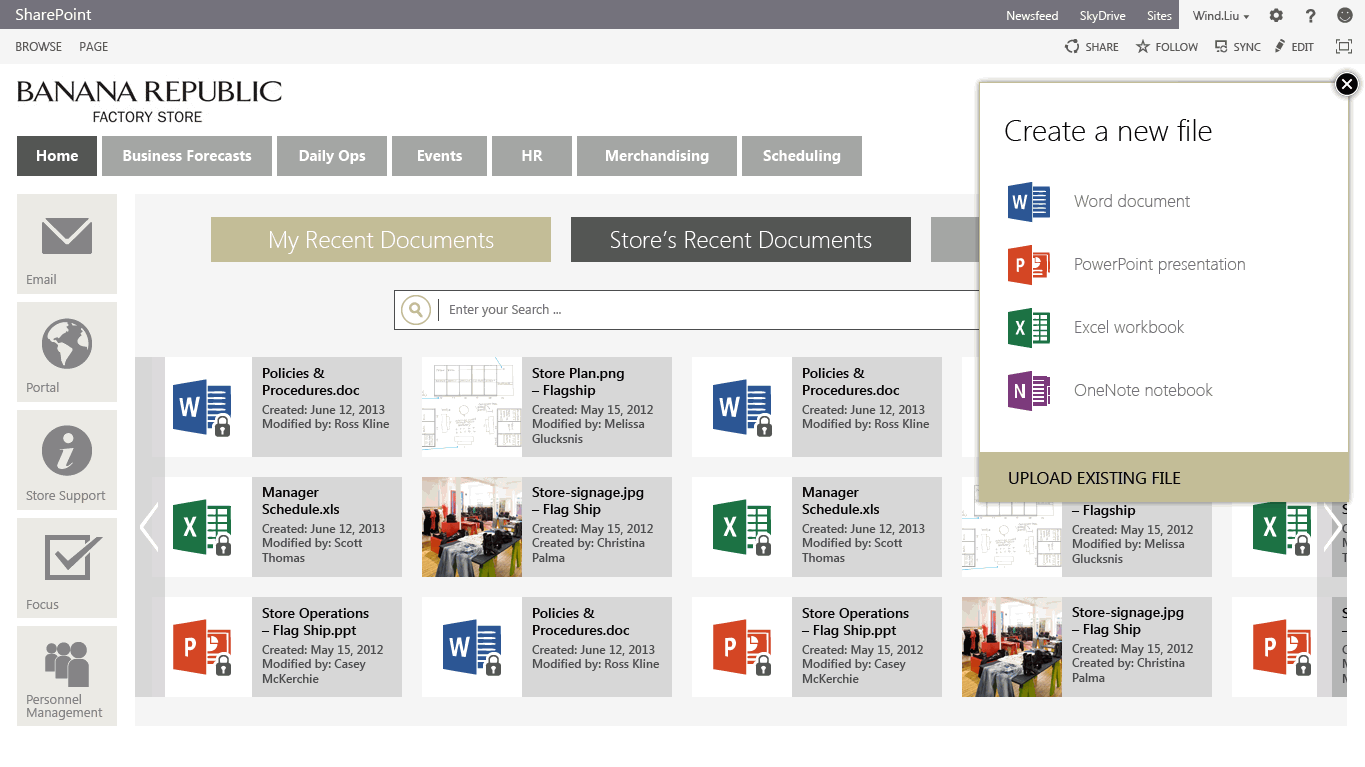Screen dimensions: 1365x767
Task: Open the Merchandising tab
Action: pyautogui.click(x=657, y=156)
